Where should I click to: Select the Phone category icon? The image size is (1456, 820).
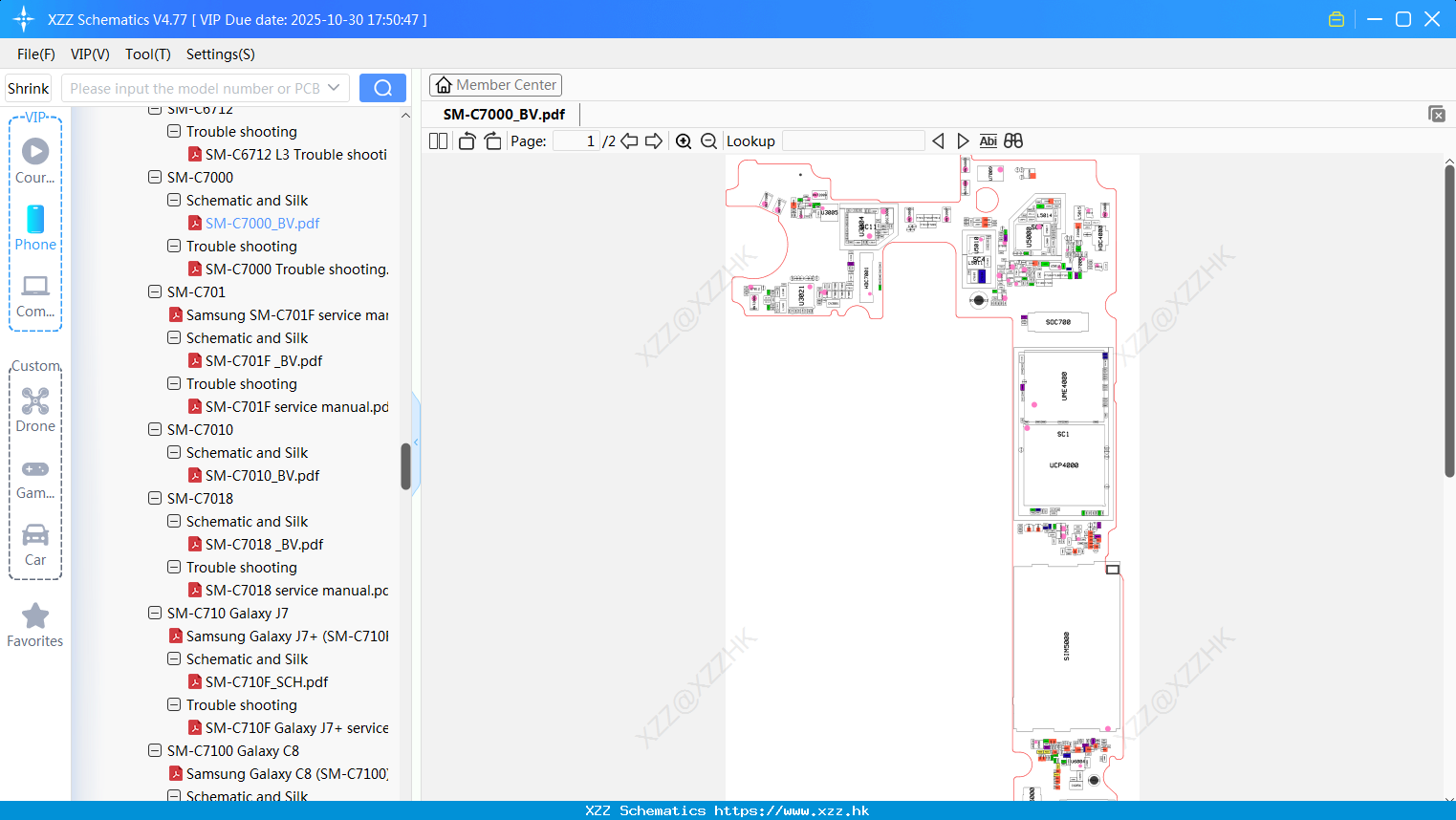coord(35,227)
